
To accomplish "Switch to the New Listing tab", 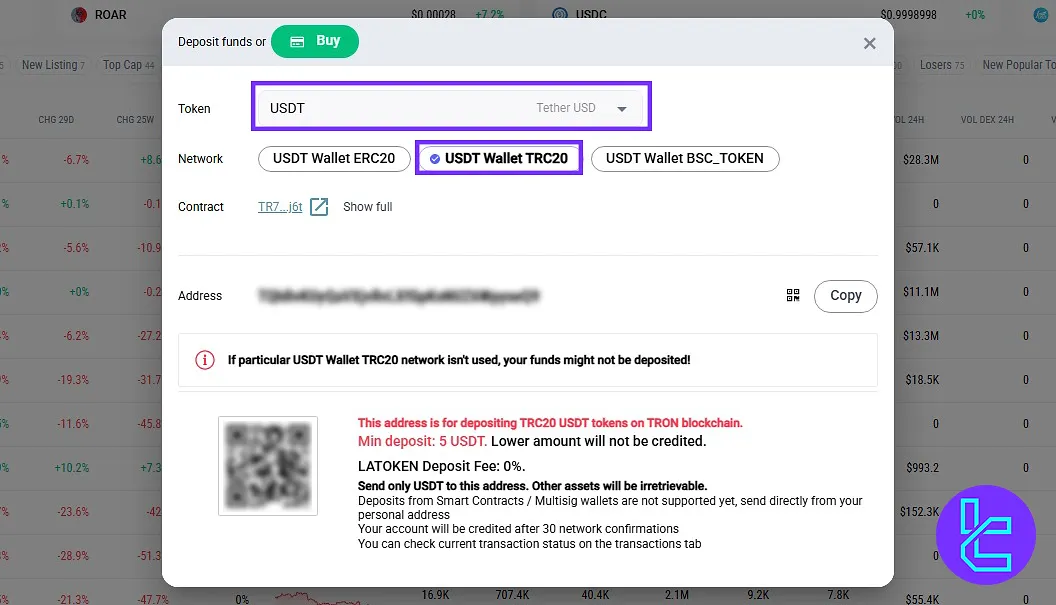I will (x=52, y=65).
